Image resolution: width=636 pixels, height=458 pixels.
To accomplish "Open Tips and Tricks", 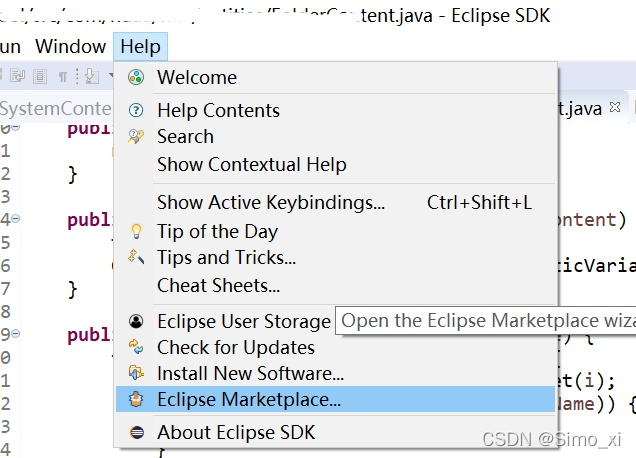I will pos(335,257).
